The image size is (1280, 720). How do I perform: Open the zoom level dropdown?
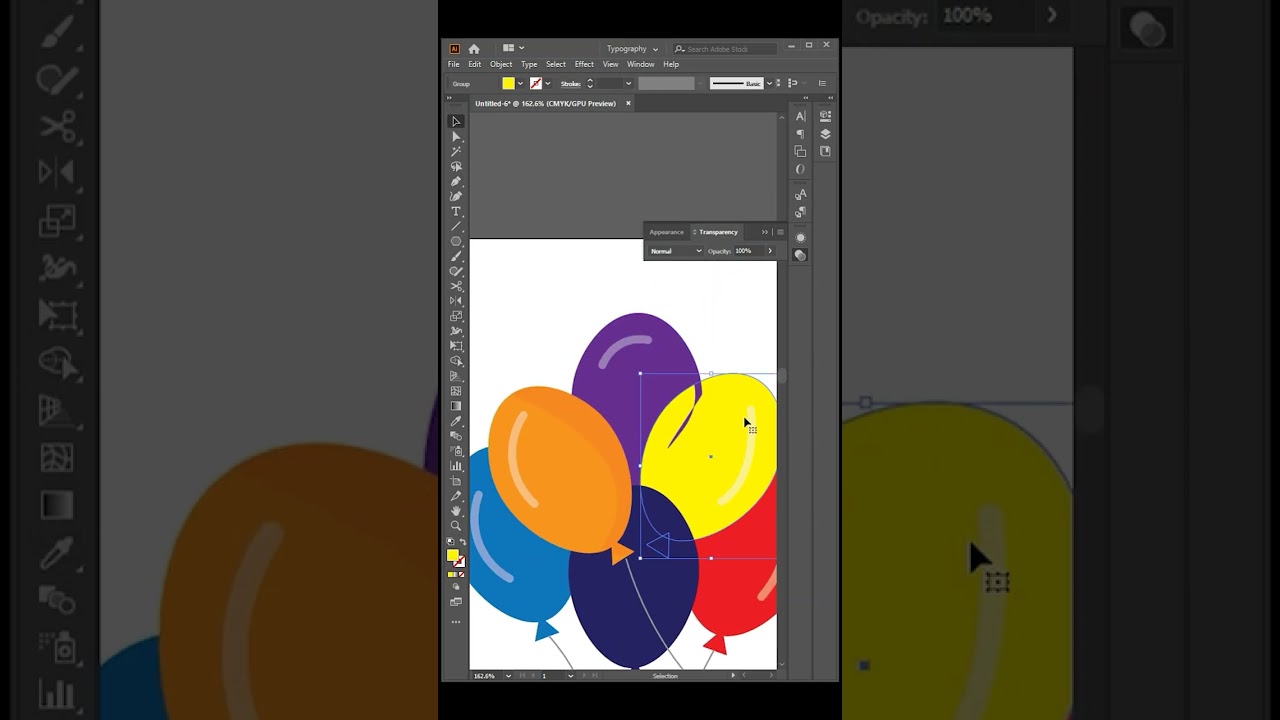[x=508, y=676]
